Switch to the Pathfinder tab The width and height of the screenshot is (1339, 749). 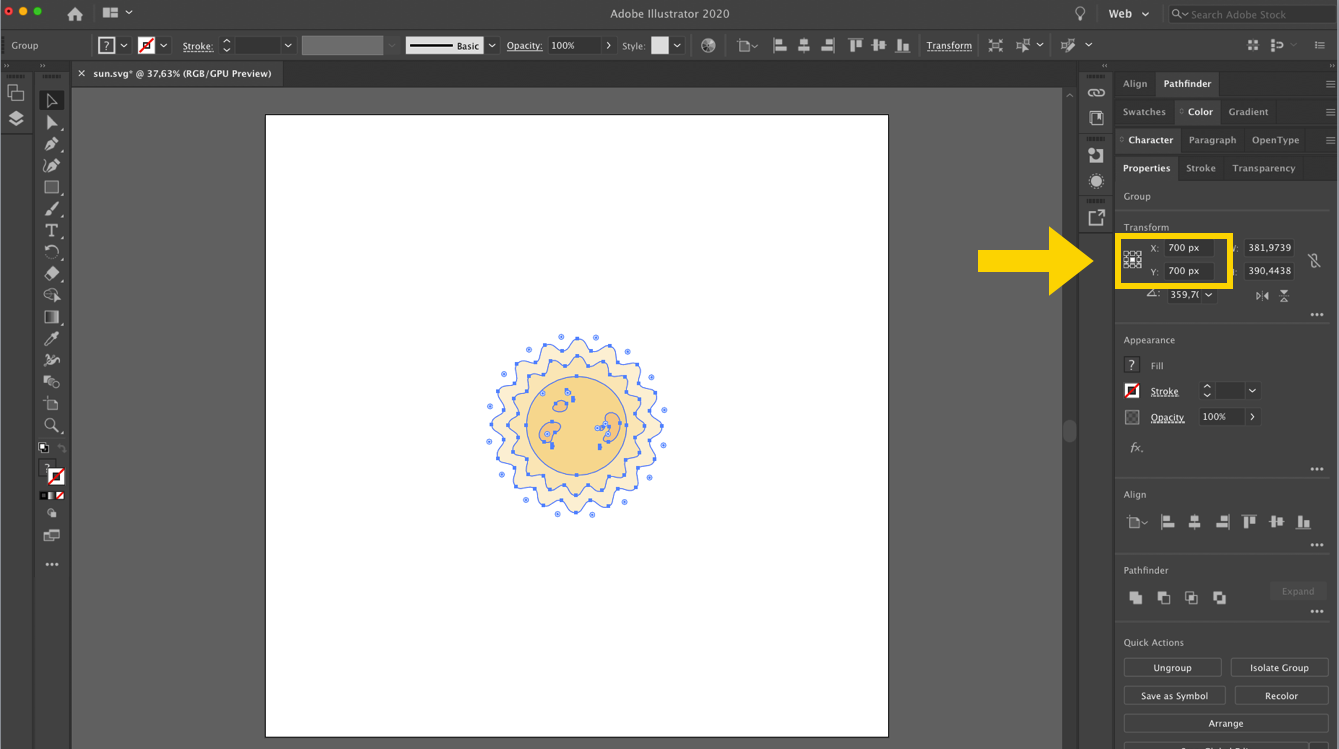point(1187,84)
